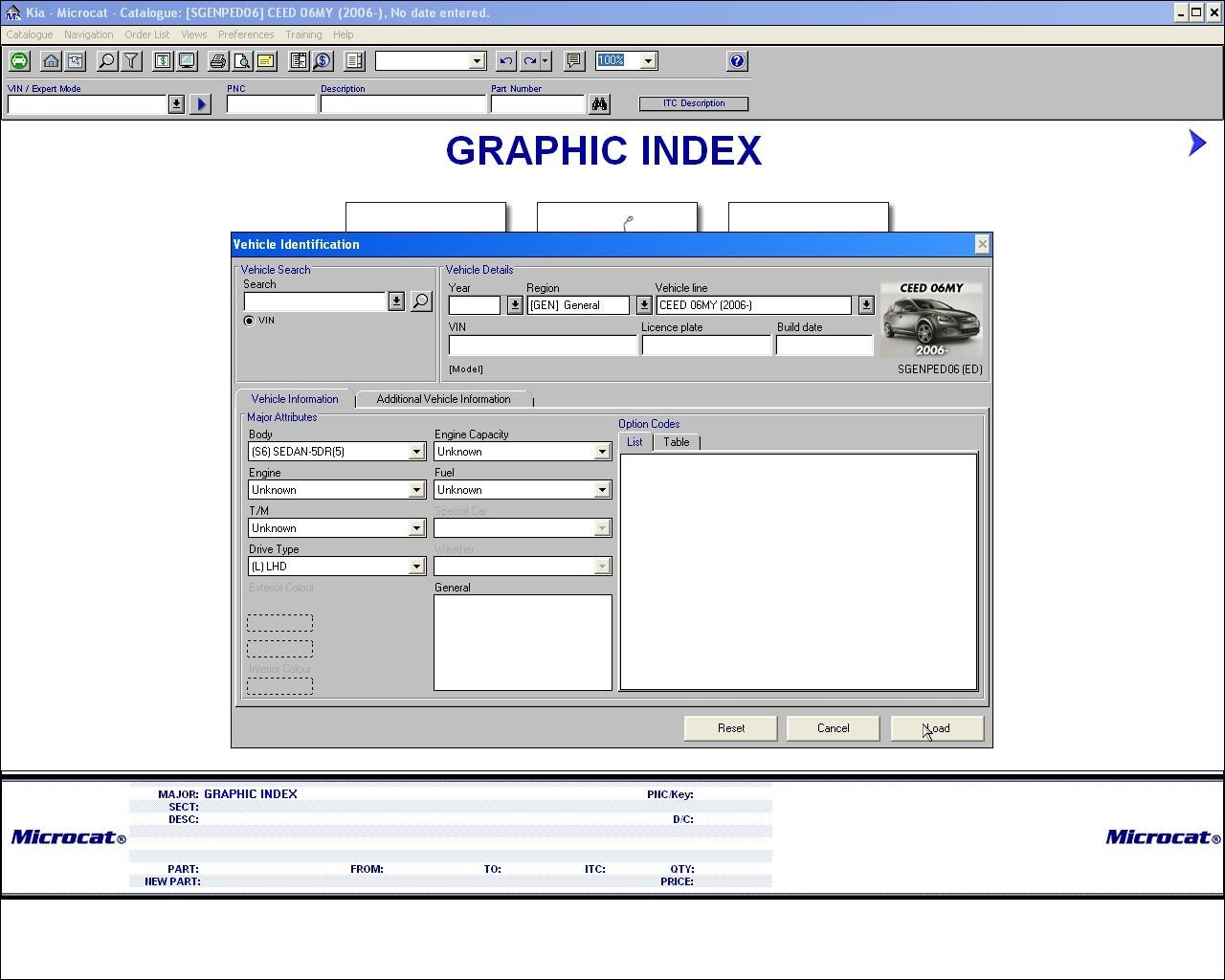The height and width of the screenshot is (980, 1225).
Task: Close the Vehicle Identification dialog
Action: [x=982, y=245]
